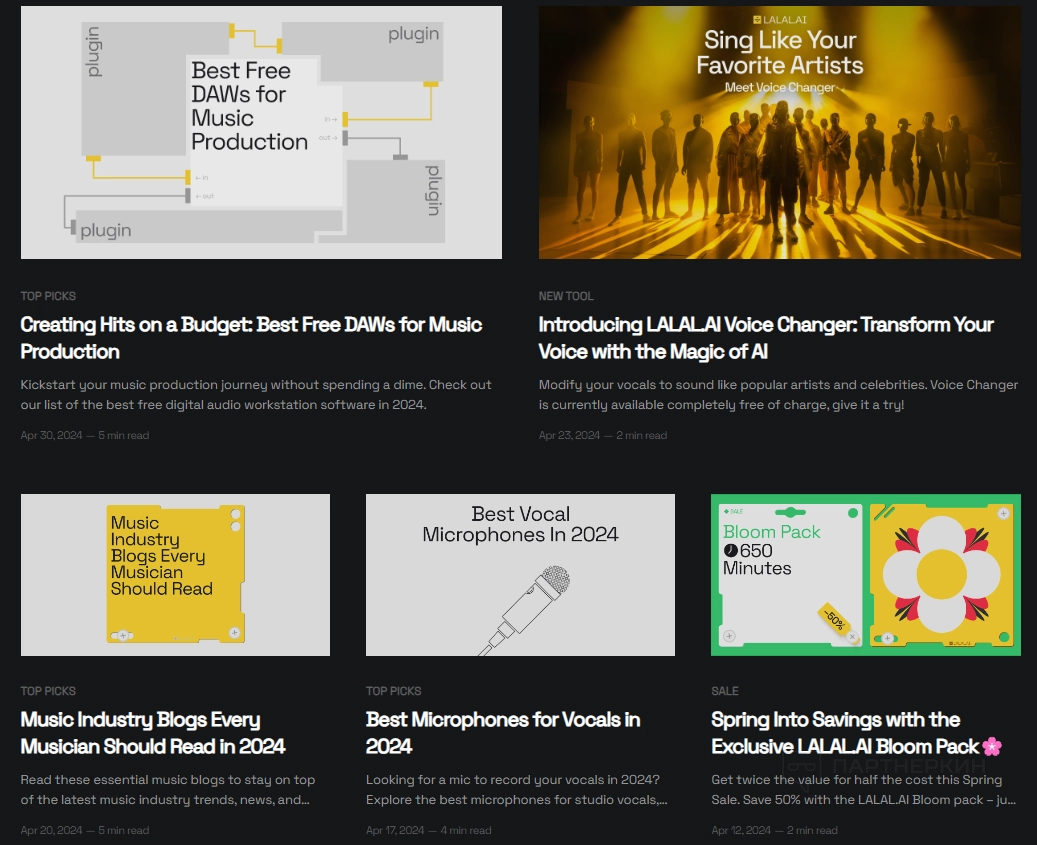Click the 'Read these essential music blogs' excerpt
1037x845 pixels.
(168, 789)
